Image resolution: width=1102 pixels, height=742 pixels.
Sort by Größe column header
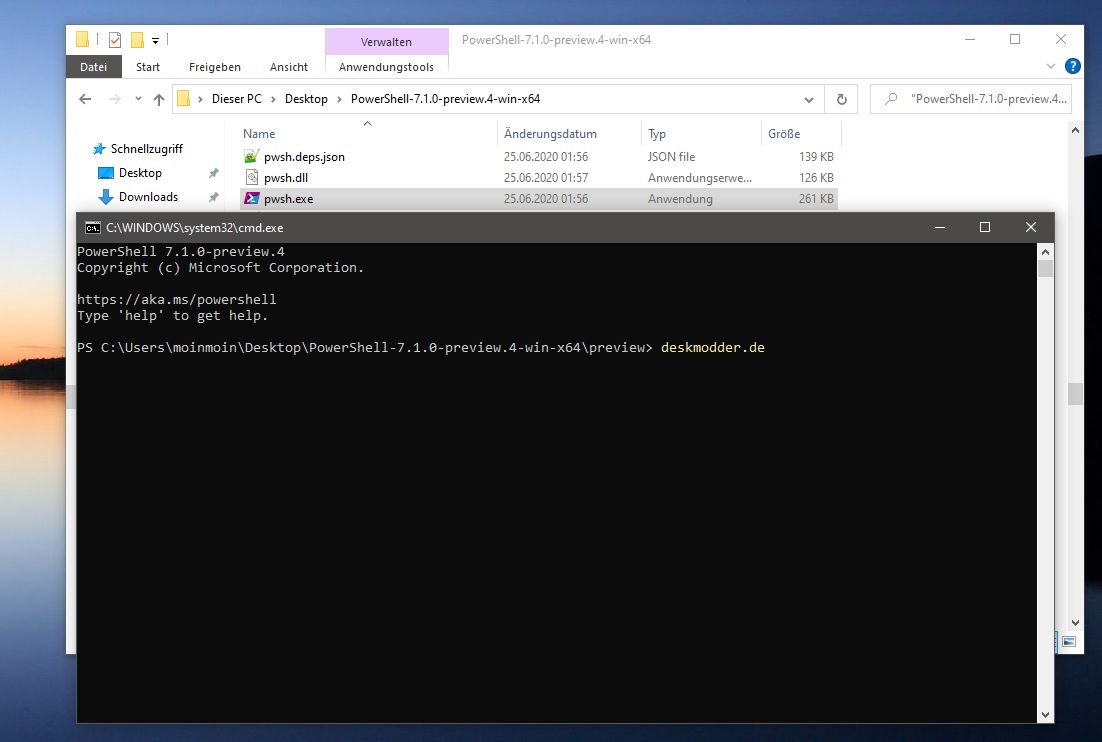[784, 134]
